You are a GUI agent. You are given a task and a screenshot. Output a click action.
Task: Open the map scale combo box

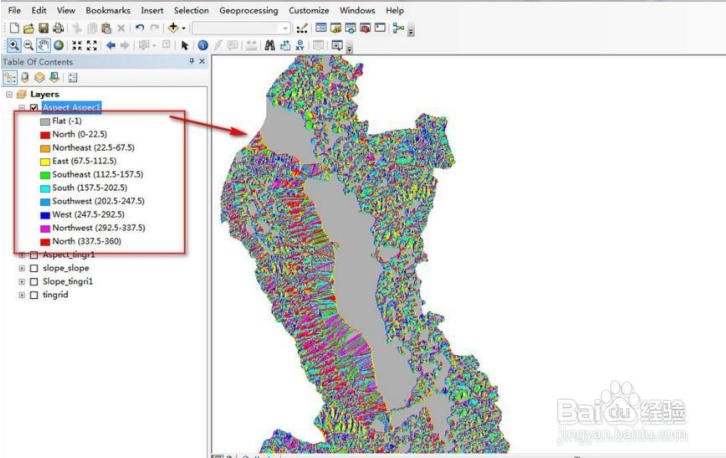241,28
